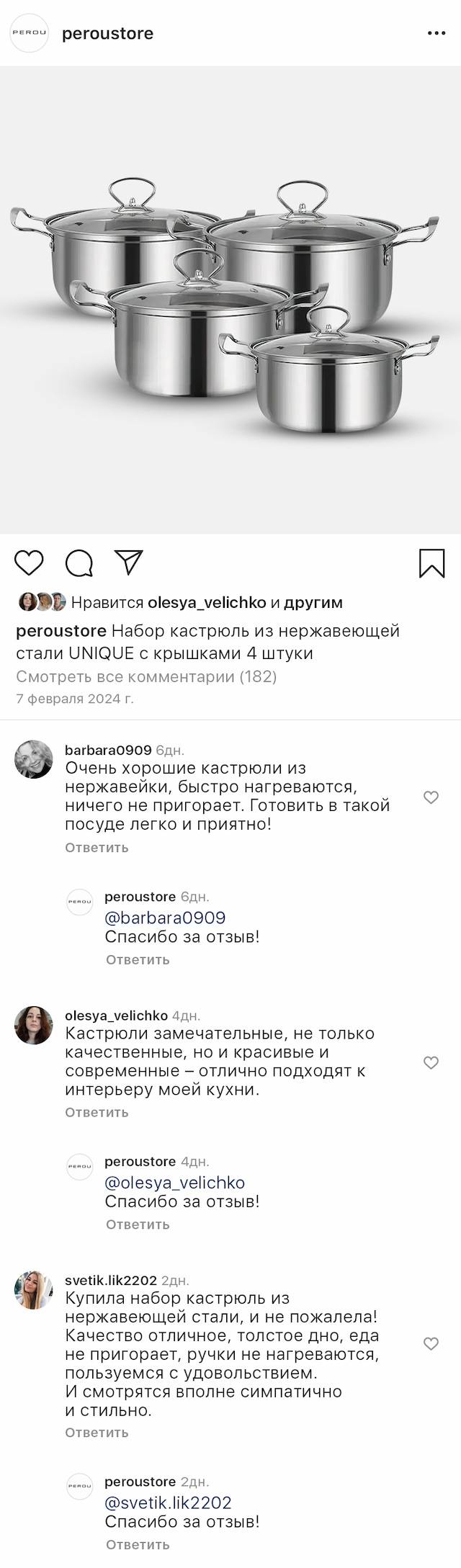The image size is (461, 1568).
Task: Reply to barbara0909's comment
Action: (x=97, y=848)
